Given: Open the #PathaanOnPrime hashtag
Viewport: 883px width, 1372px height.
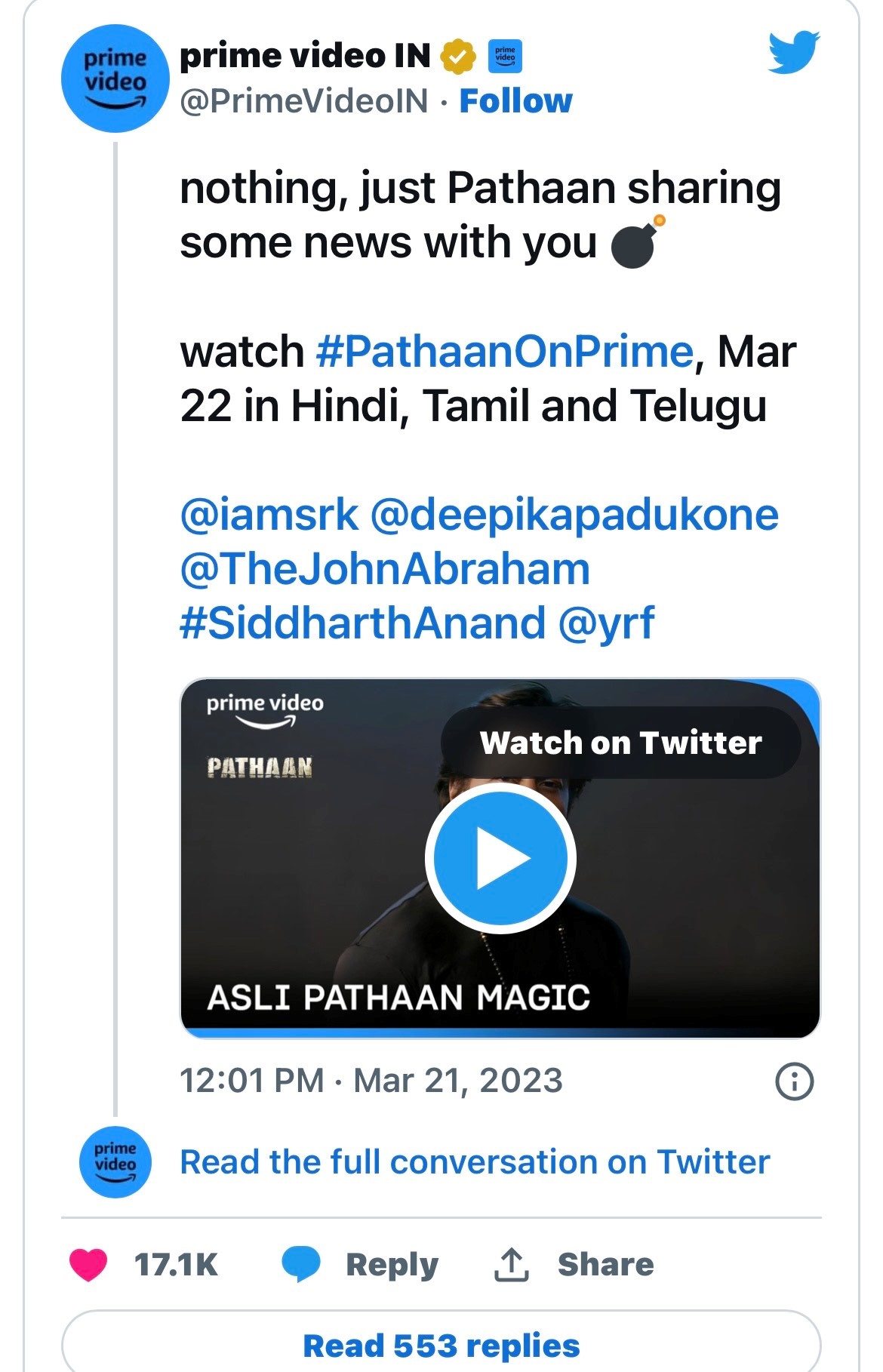Looking at the screenshot, I should (504, 352).
